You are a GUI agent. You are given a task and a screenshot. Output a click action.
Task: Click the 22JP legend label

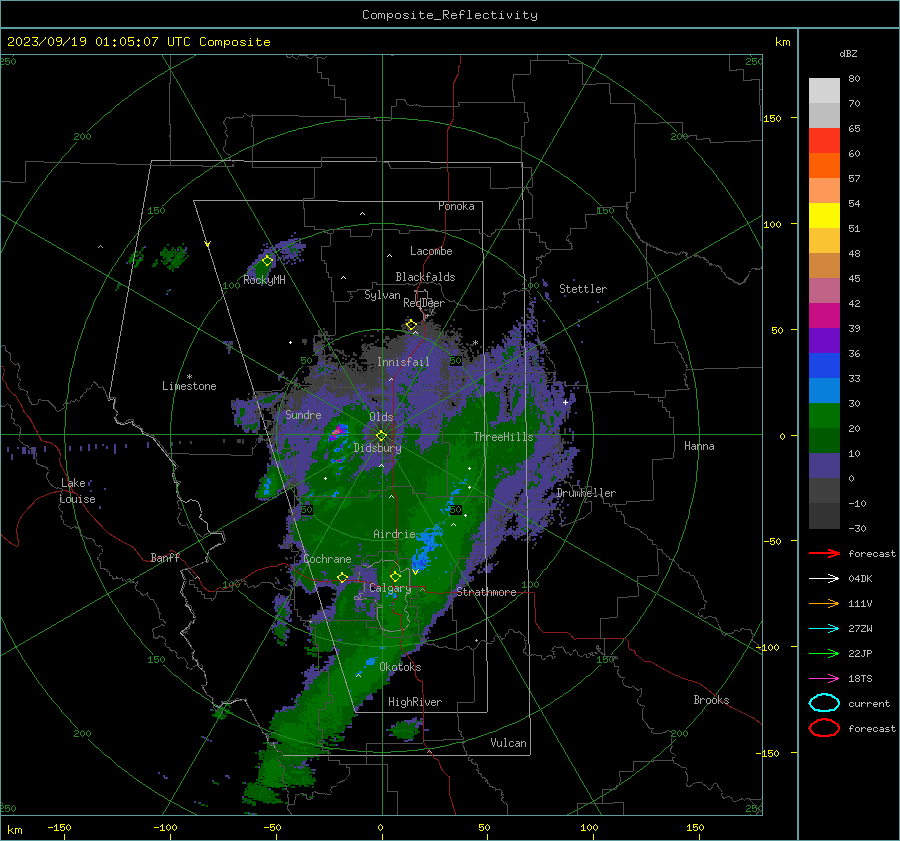[x=860, y=653]
